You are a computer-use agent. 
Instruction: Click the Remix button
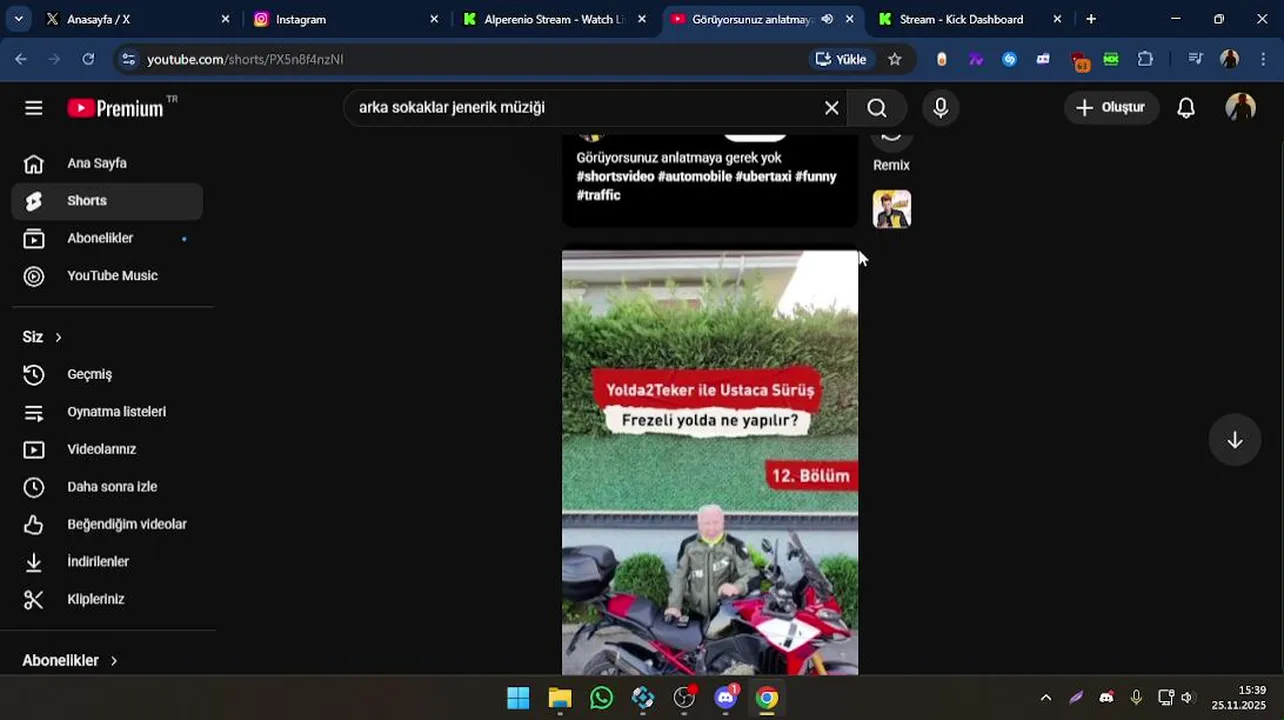coord(891,152)
